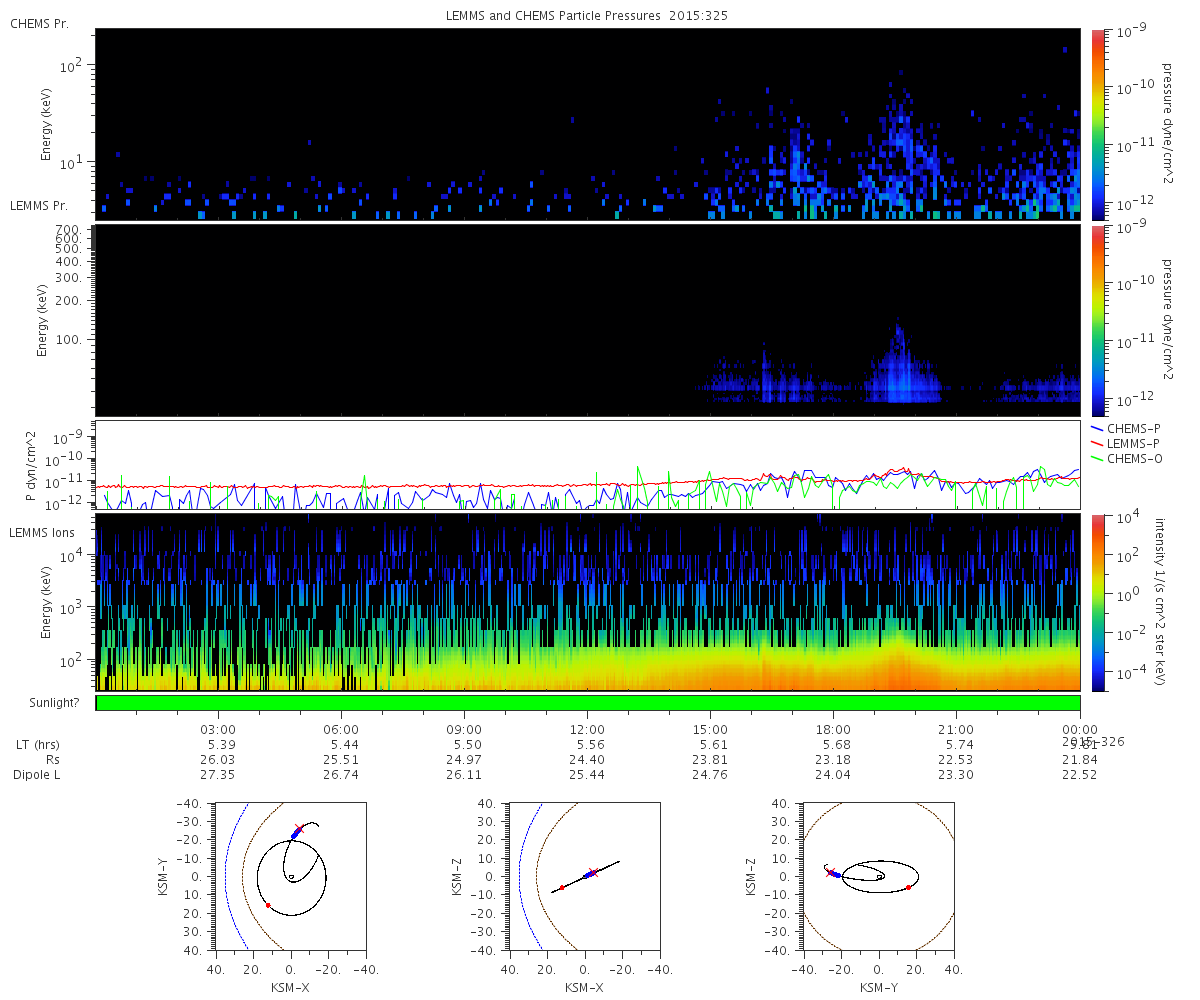The width and height of the screenshot is (1200, 1000).
Task: Click the green sunlight indicator bar
Action: coord(588,703)
